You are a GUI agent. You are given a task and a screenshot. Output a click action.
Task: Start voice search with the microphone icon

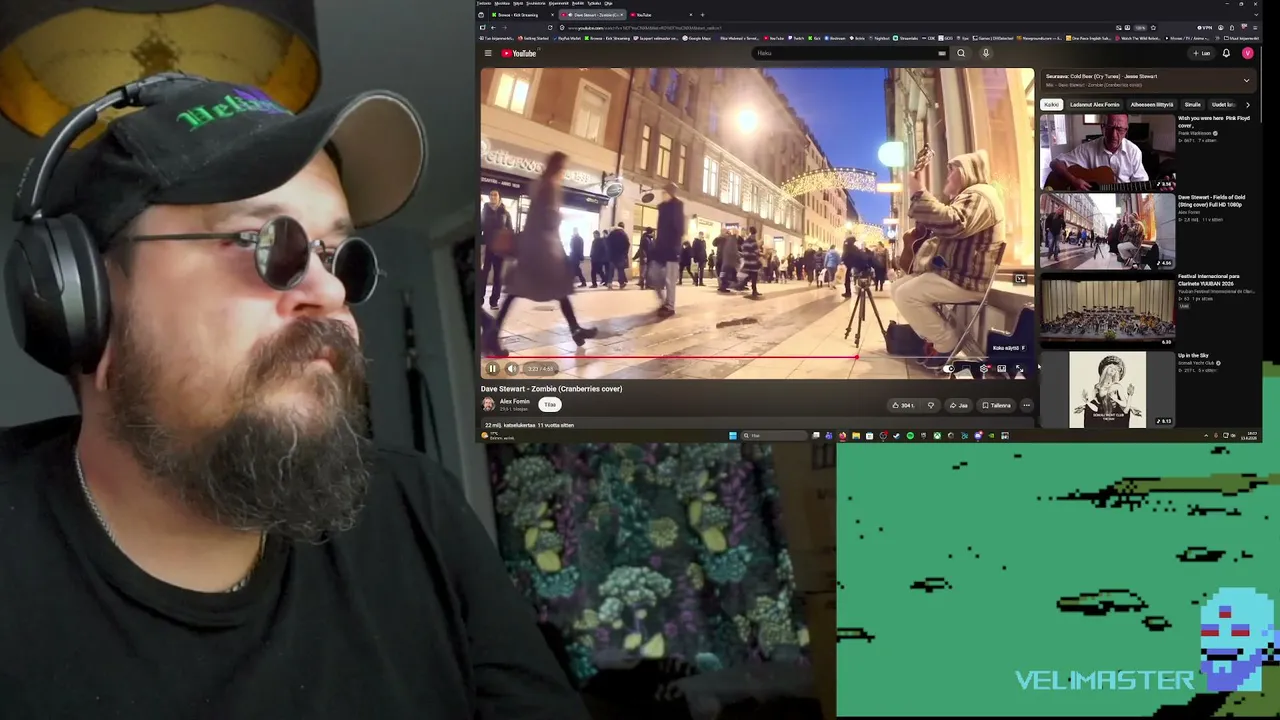(985, 53)
